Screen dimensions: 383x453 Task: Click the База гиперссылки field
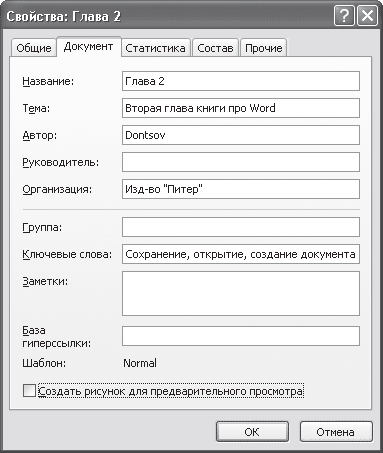click(241, 336)
